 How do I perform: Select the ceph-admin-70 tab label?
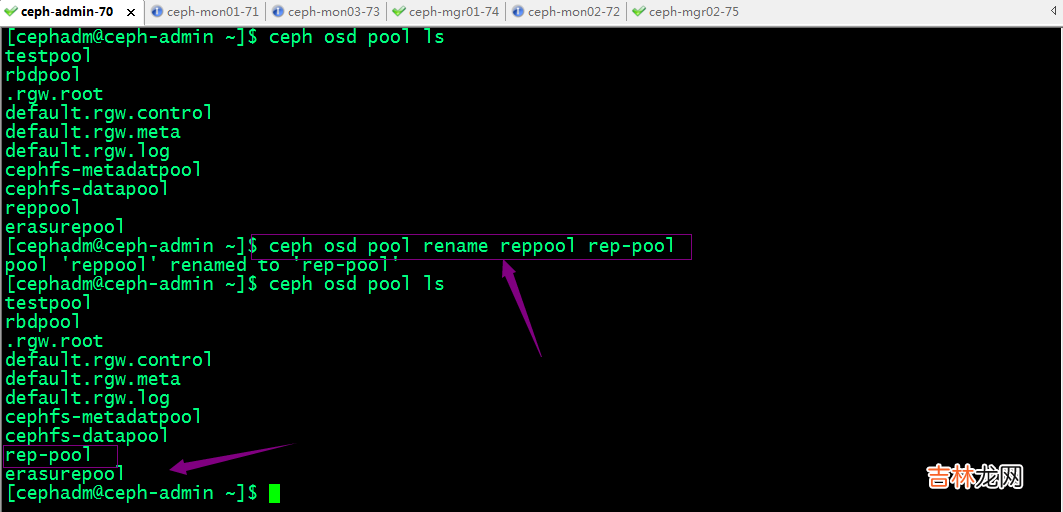67,12
